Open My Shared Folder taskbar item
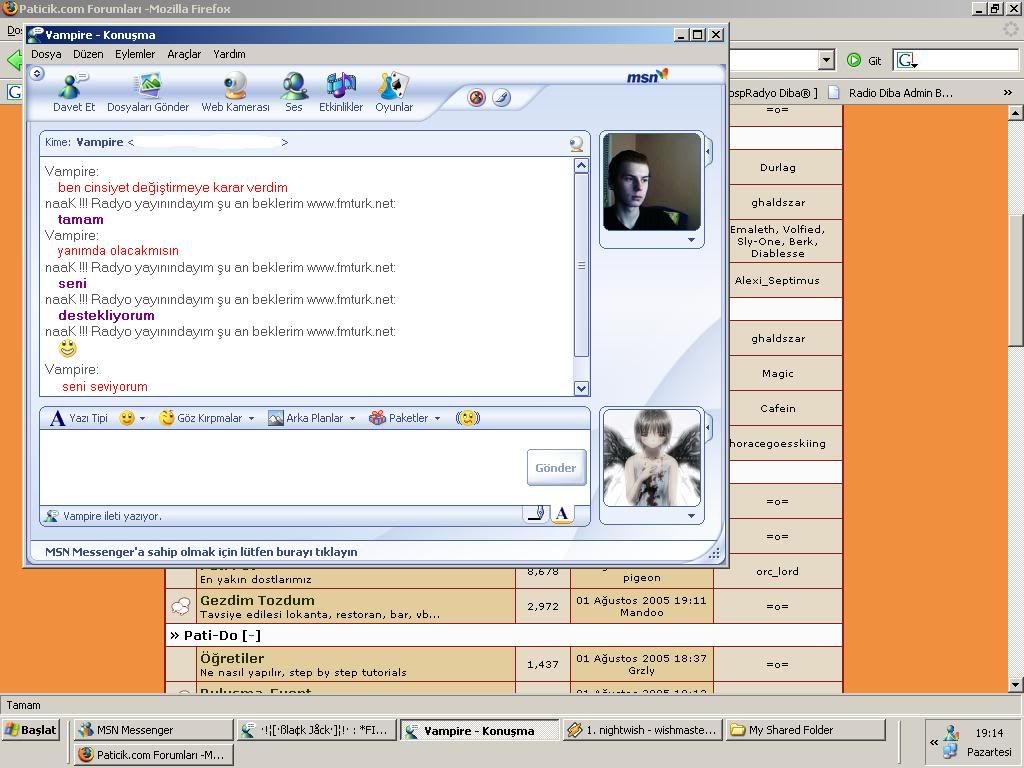This screenshot has height=768, width=1024. (805, 730)
